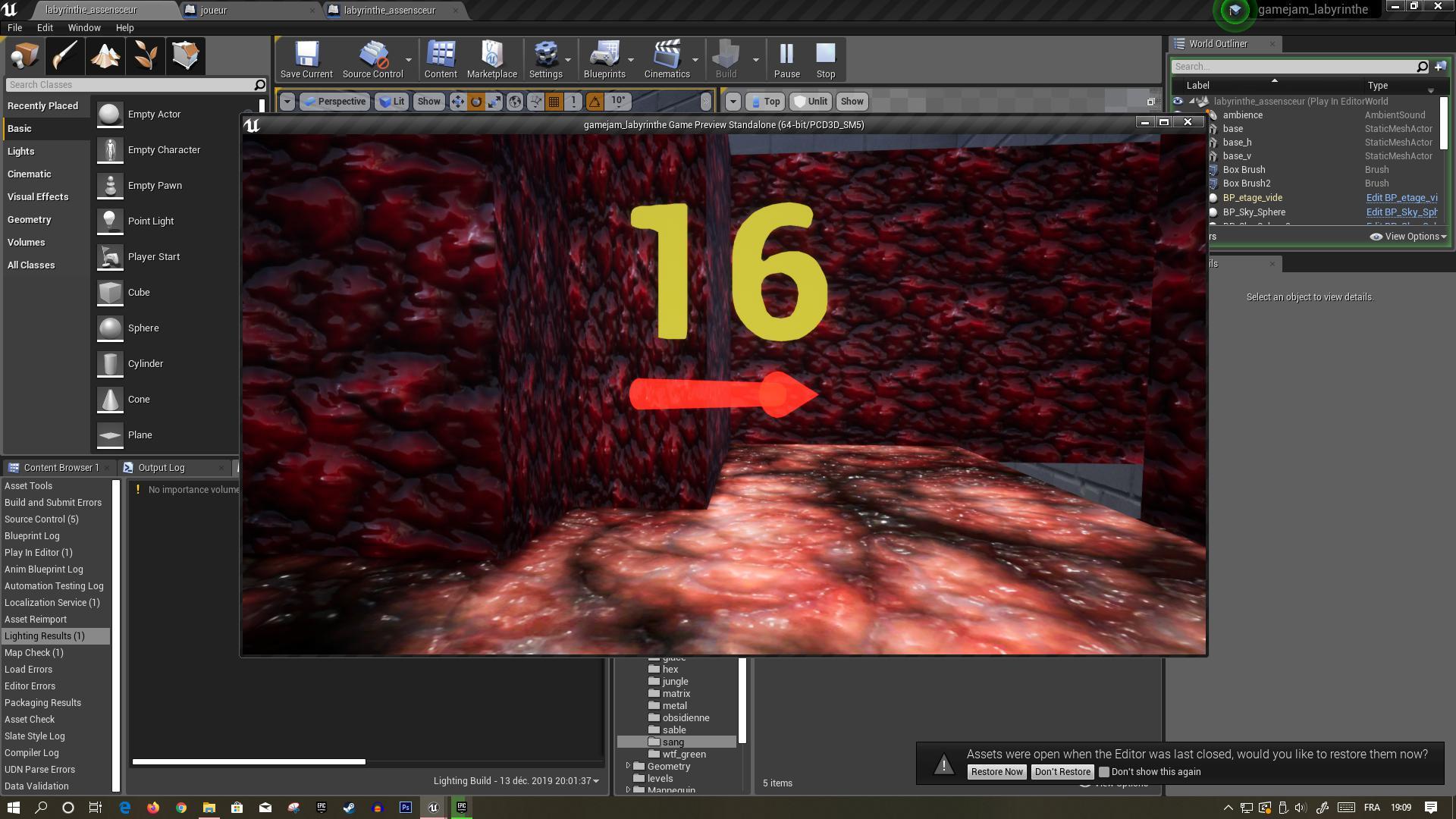
Task: Open the Source Control toolbar icon
Action: point(372,59)
